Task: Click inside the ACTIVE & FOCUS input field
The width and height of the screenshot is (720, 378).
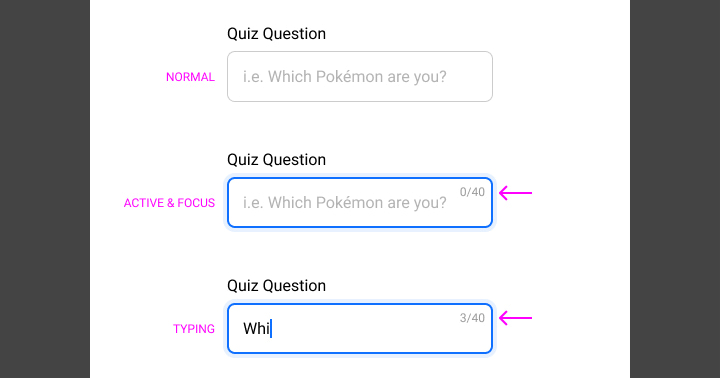Action: 360,203
